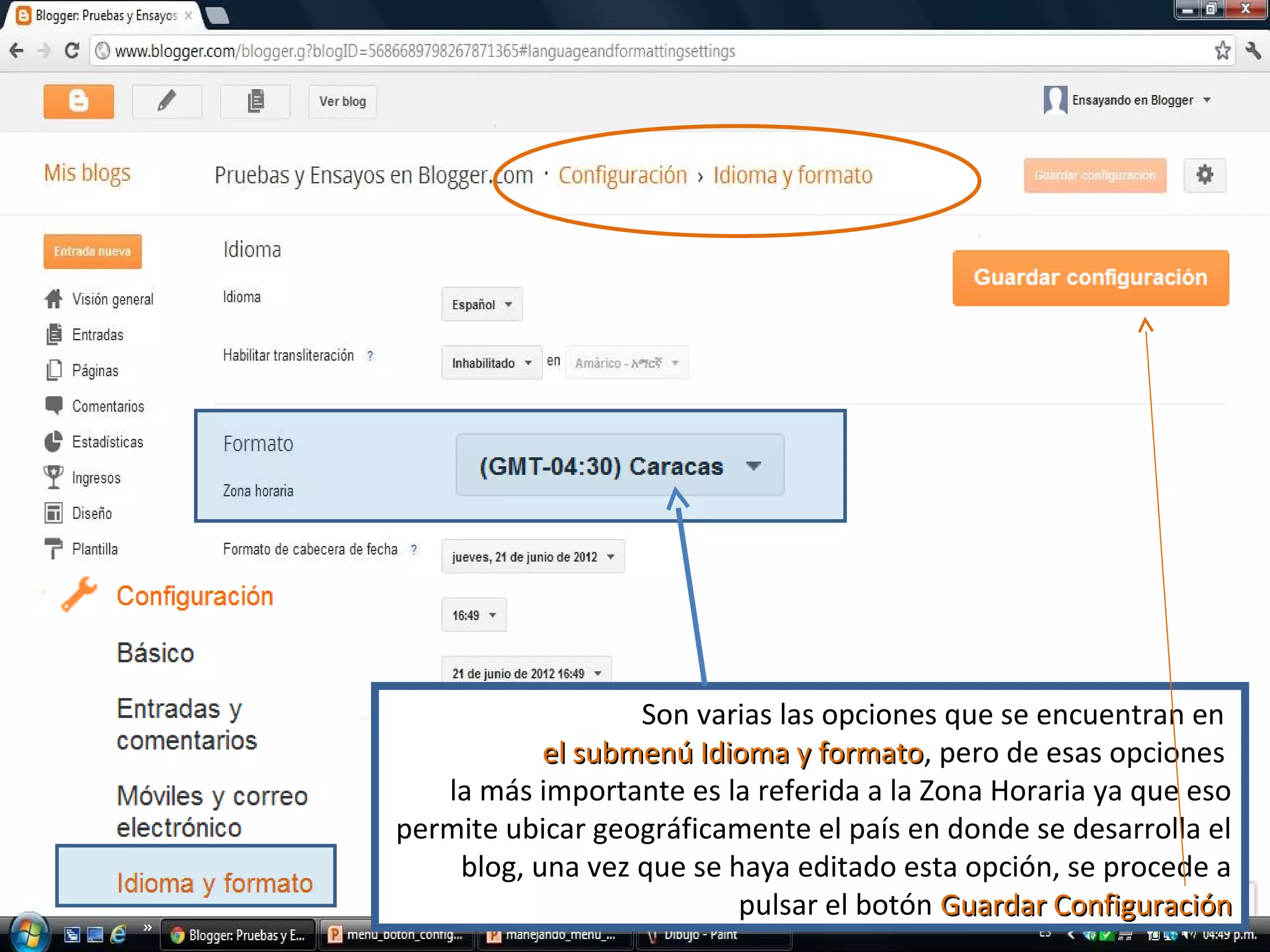
Task: Click the Entradas document icon
Action: click(54, 335)
